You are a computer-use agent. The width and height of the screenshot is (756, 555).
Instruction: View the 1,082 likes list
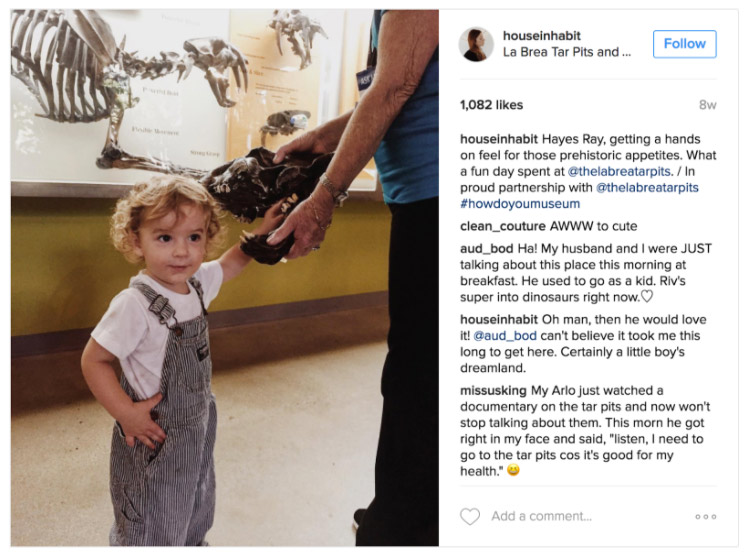[x=491, y=105]
